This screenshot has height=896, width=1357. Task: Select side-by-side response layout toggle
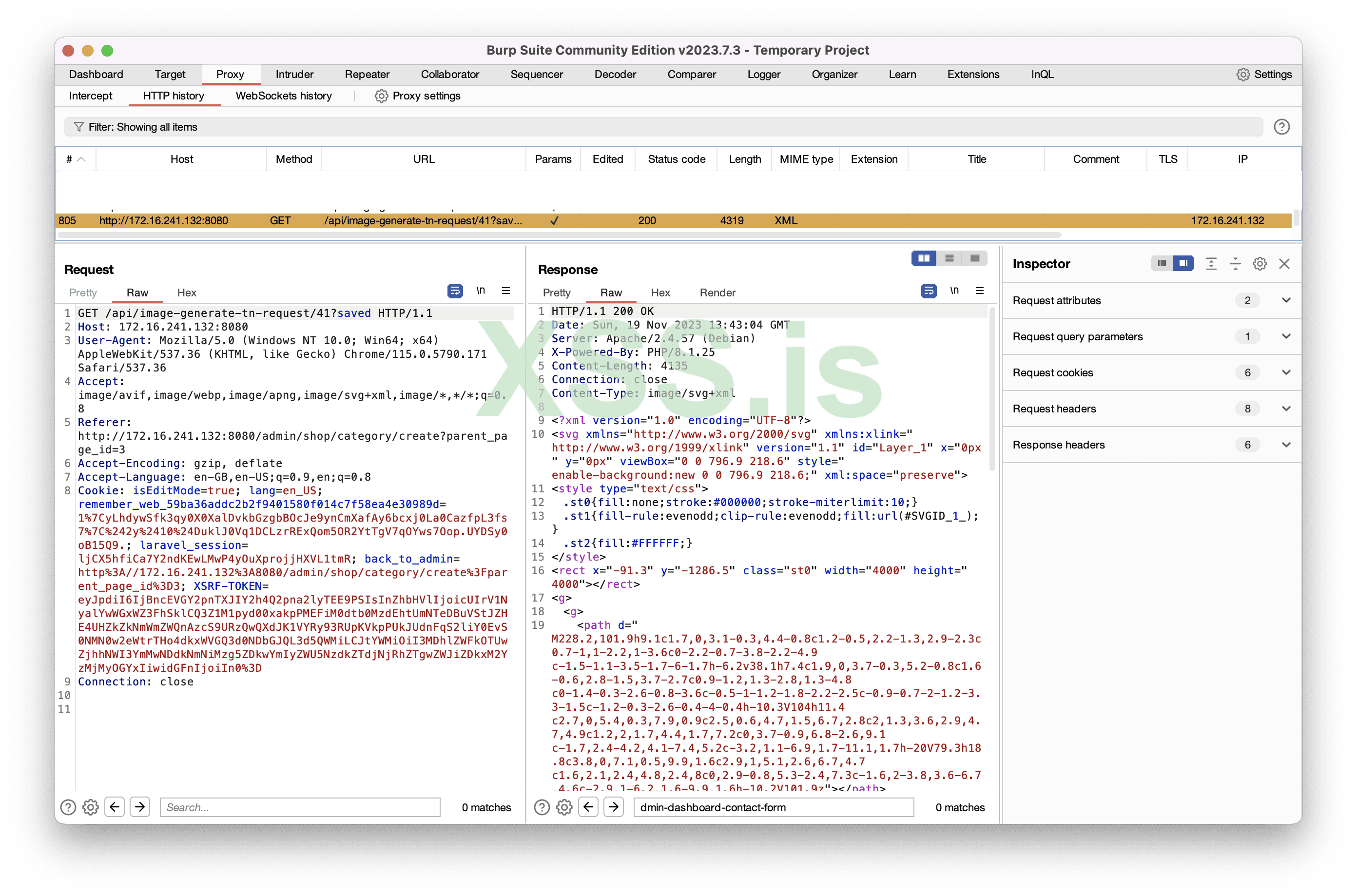pos(924,259)
